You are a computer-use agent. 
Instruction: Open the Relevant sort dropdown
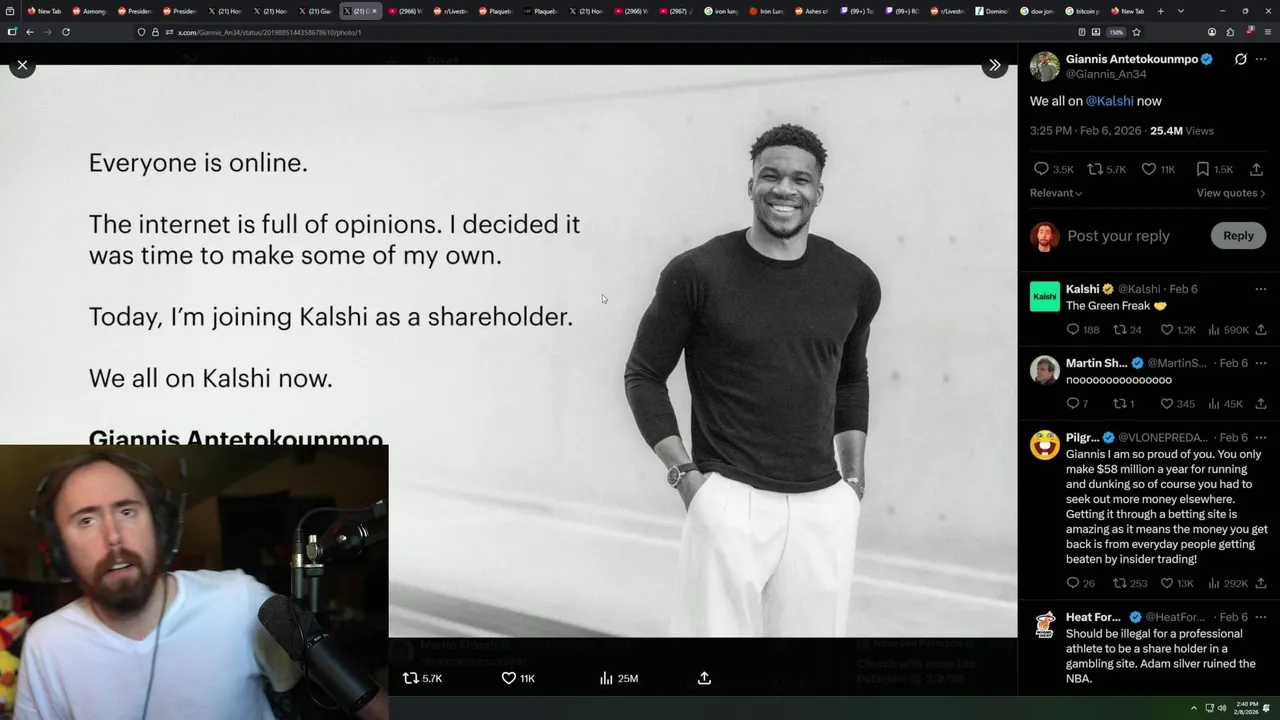point(1056,193)
